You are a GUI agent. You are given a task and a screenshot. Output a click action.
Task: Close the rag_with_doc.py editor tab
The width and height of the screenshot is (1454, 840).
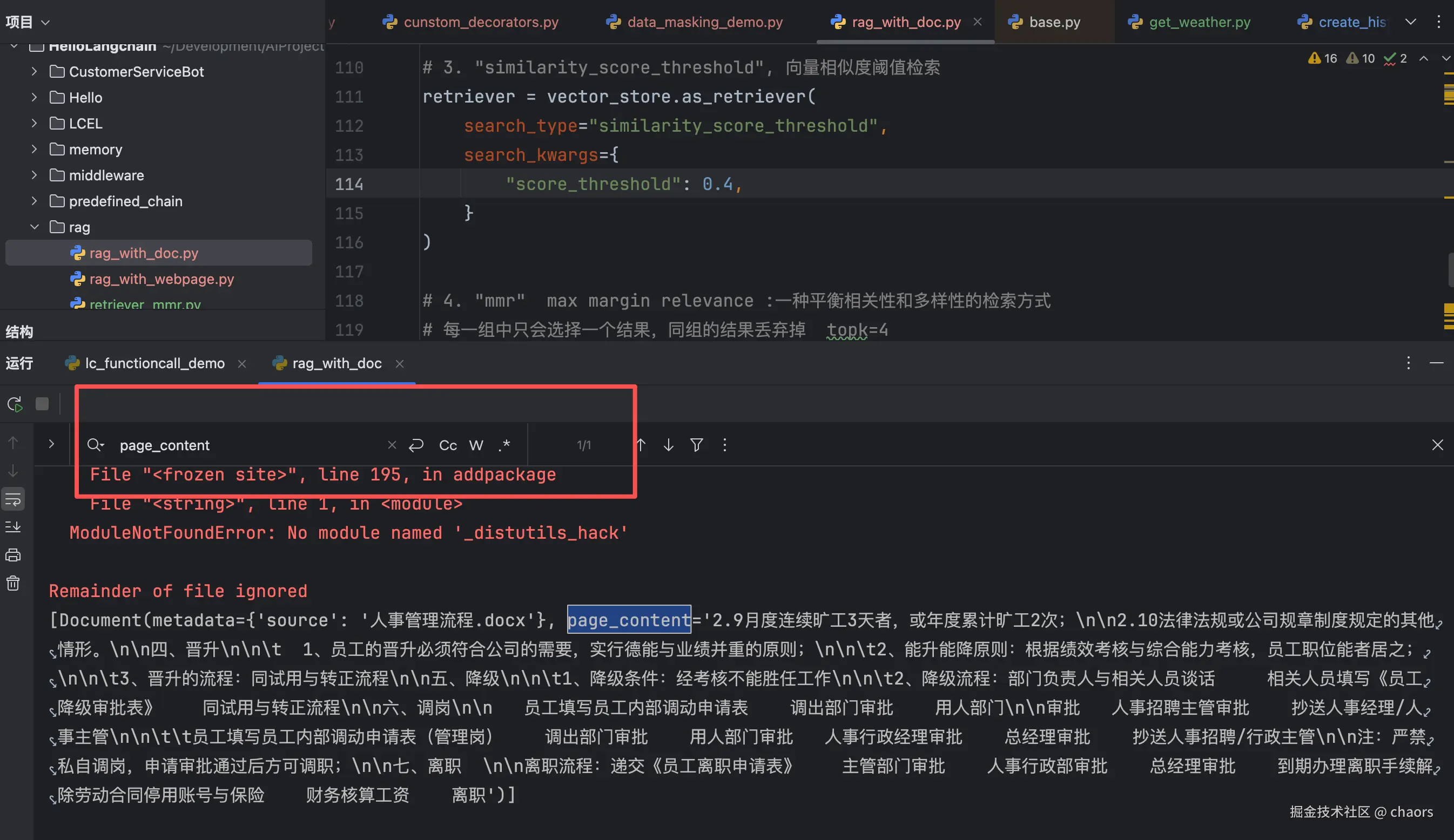[978, 22]
